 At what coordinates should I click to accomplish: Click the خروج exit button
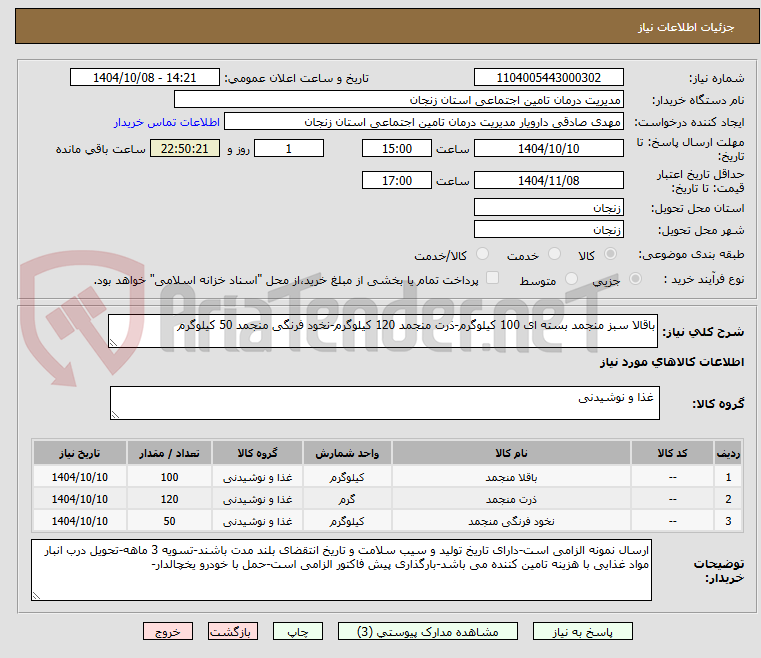(x=168, y=632)
